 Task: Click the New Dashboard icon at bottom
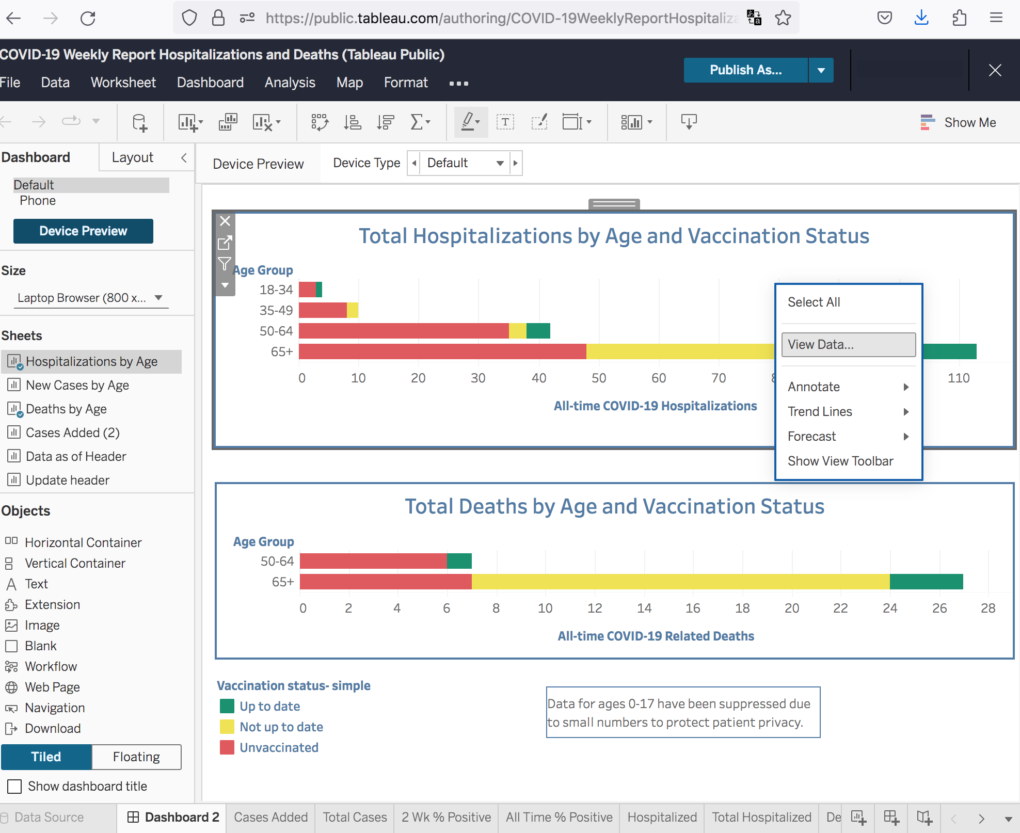click(x=891, y=817)
